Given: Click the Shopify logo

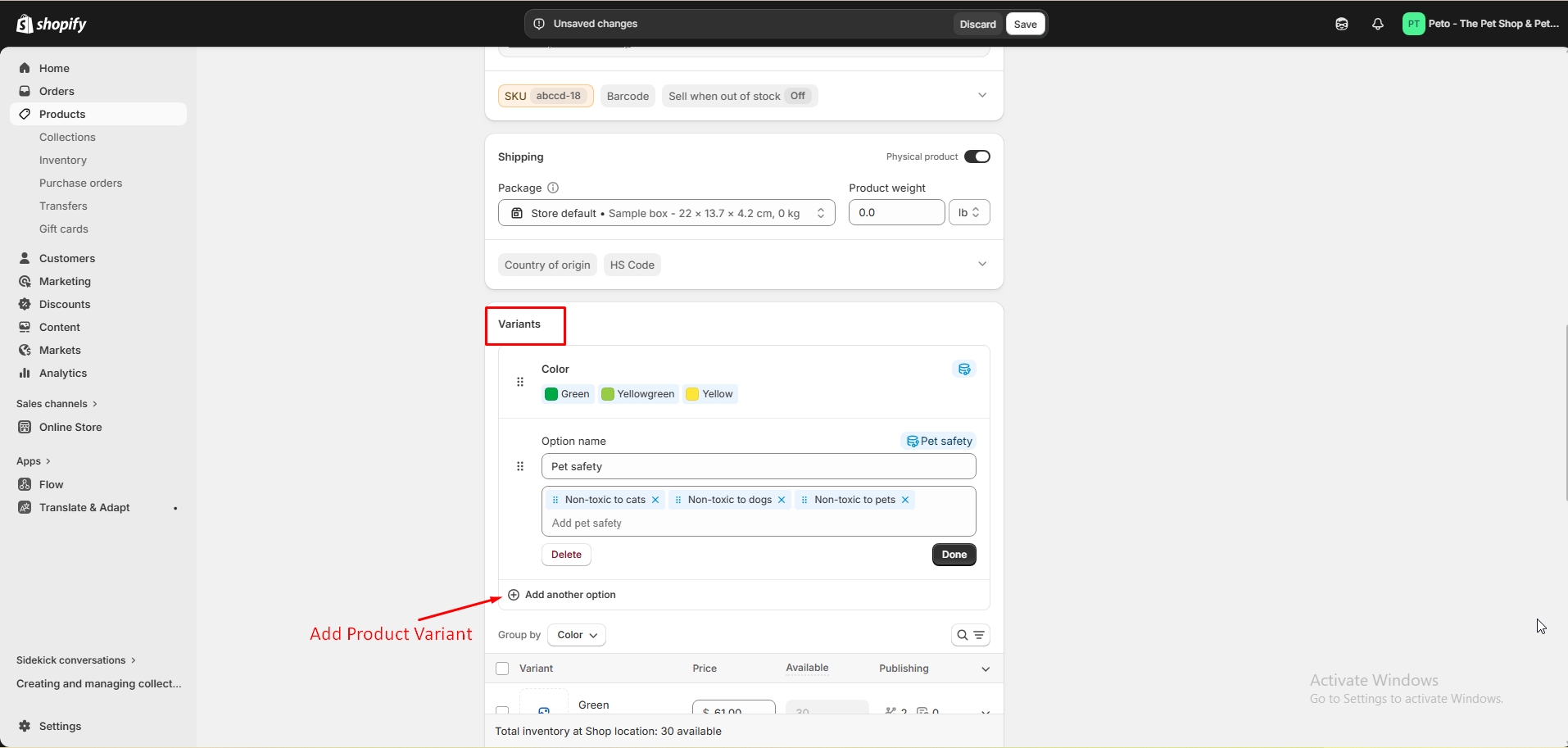Looking at the screenshot, I should (52, 24).
